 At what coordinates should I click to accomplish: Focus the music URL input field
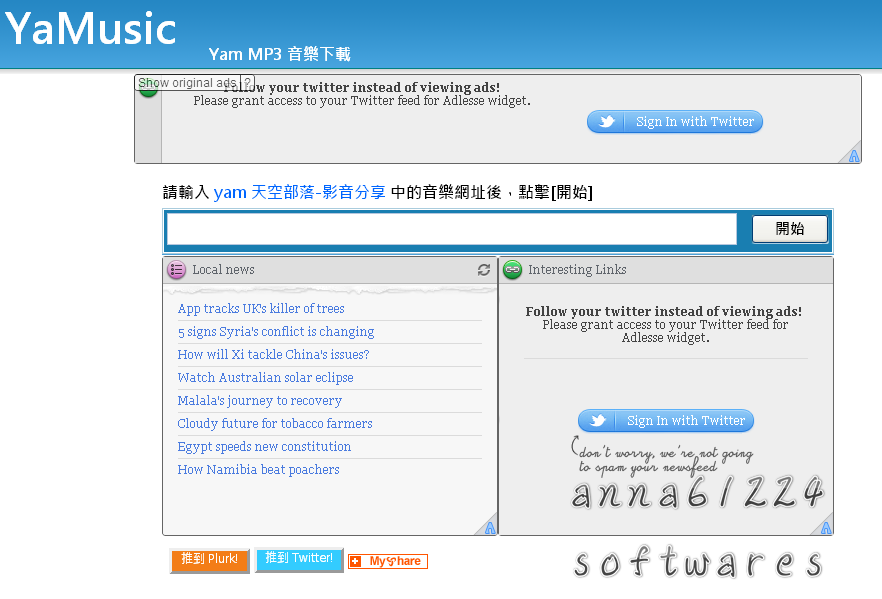452,229
